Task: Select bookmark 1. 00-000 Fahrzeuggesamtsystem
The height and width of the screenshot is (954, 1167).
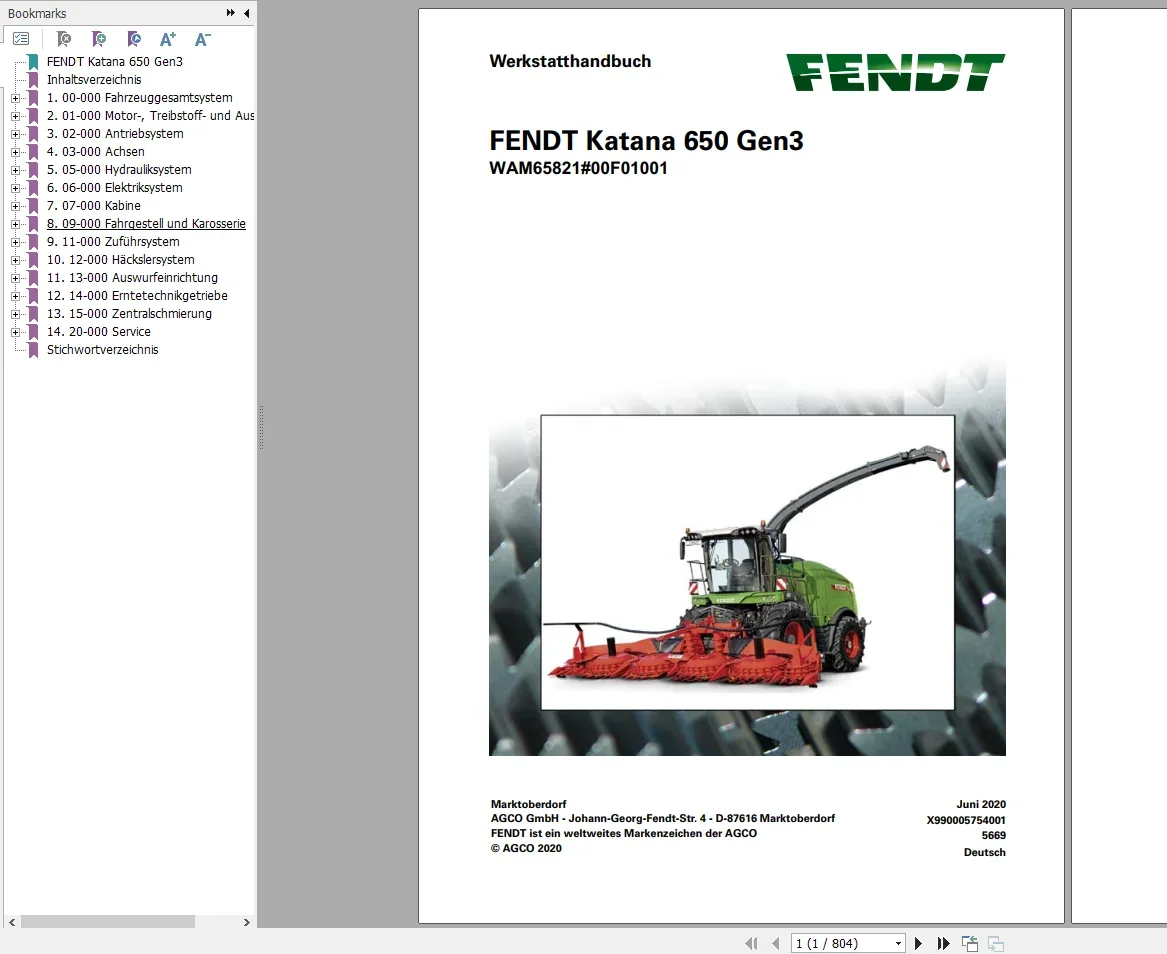Action: 140,97
